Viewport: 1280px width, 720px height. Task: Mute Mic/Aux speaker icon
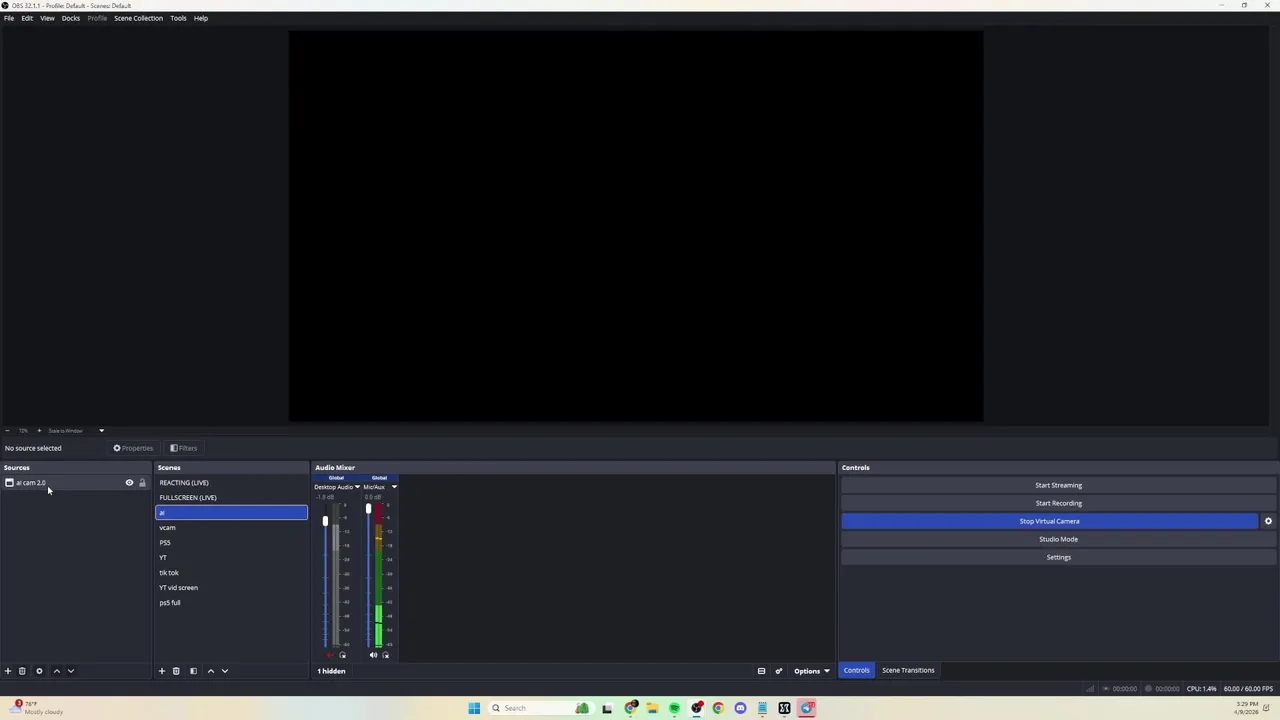[373, 655]
